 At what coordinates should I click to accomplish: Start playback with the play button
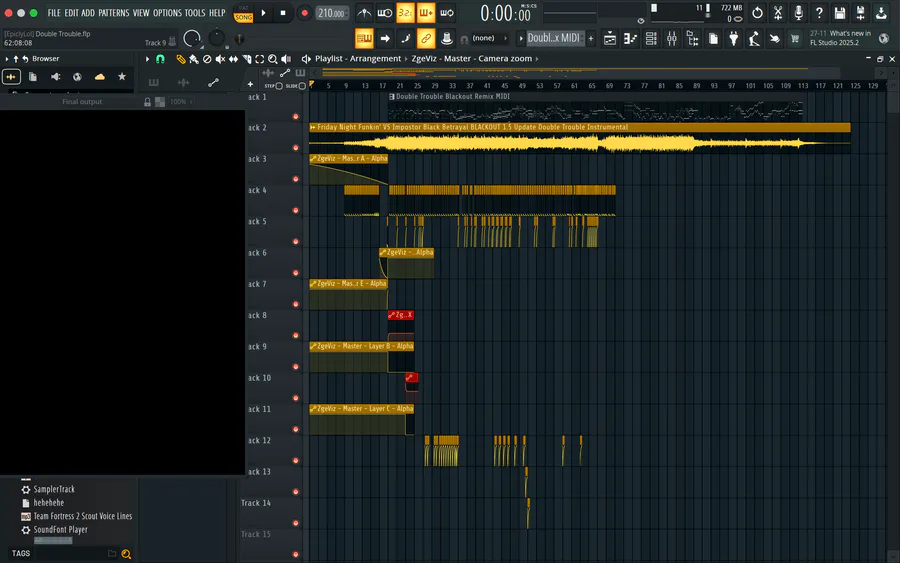[263, 13]
